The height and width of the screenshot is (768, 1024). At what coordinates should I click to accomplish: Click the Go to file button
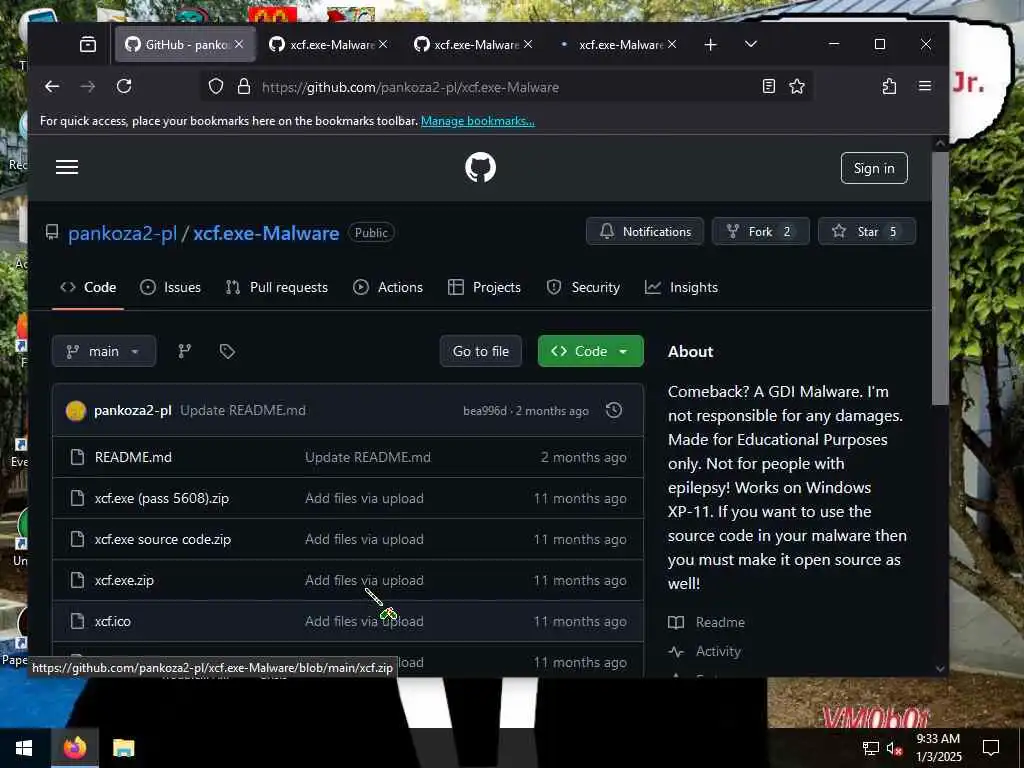(x=481, y=351)
